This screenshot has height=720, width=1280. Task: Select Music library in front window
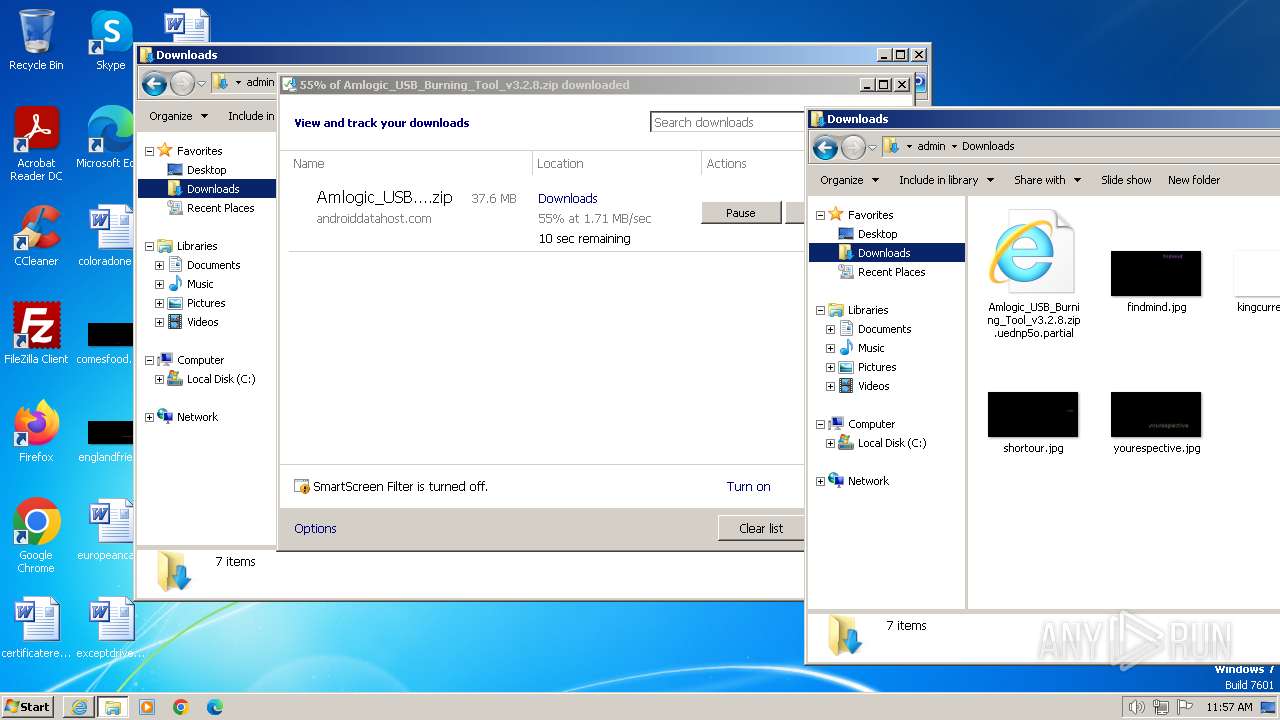pyautogui.click(x=871, y=348)
